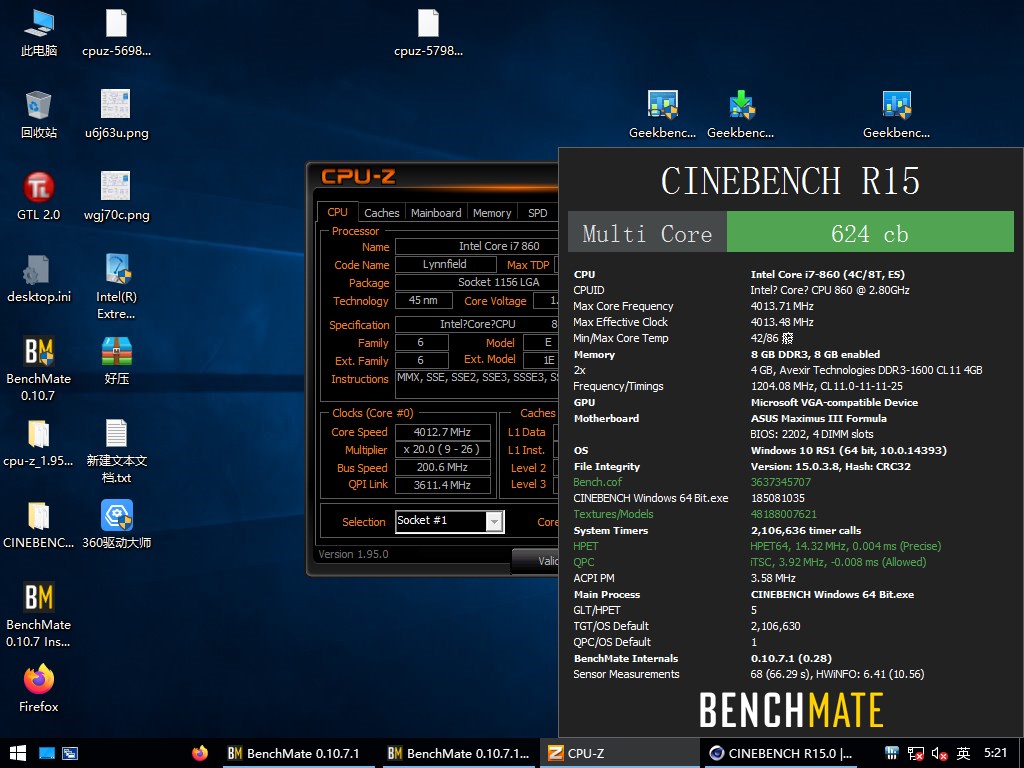
Task: Open the 此电脑 (This PC) desktop icon
Action: tap(39, 33)
